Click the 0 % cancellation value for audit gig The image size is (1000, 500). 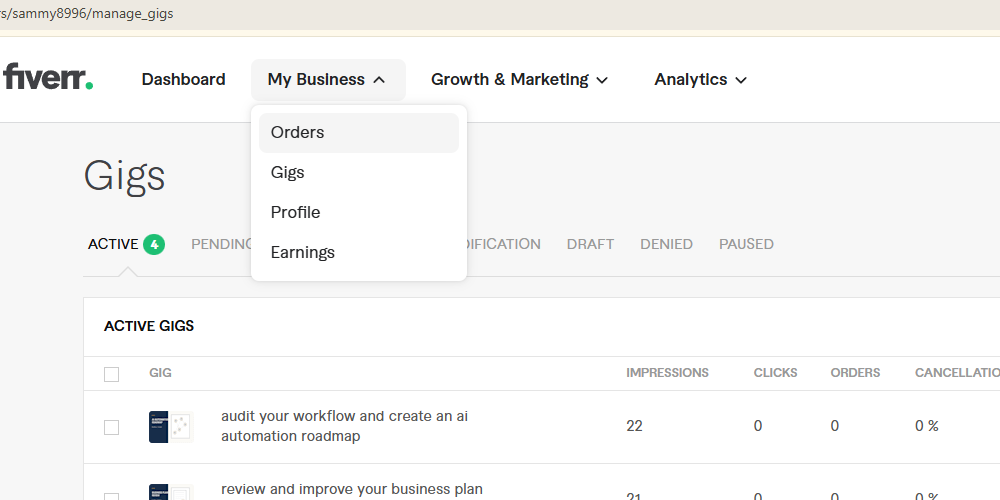point(927,426)
